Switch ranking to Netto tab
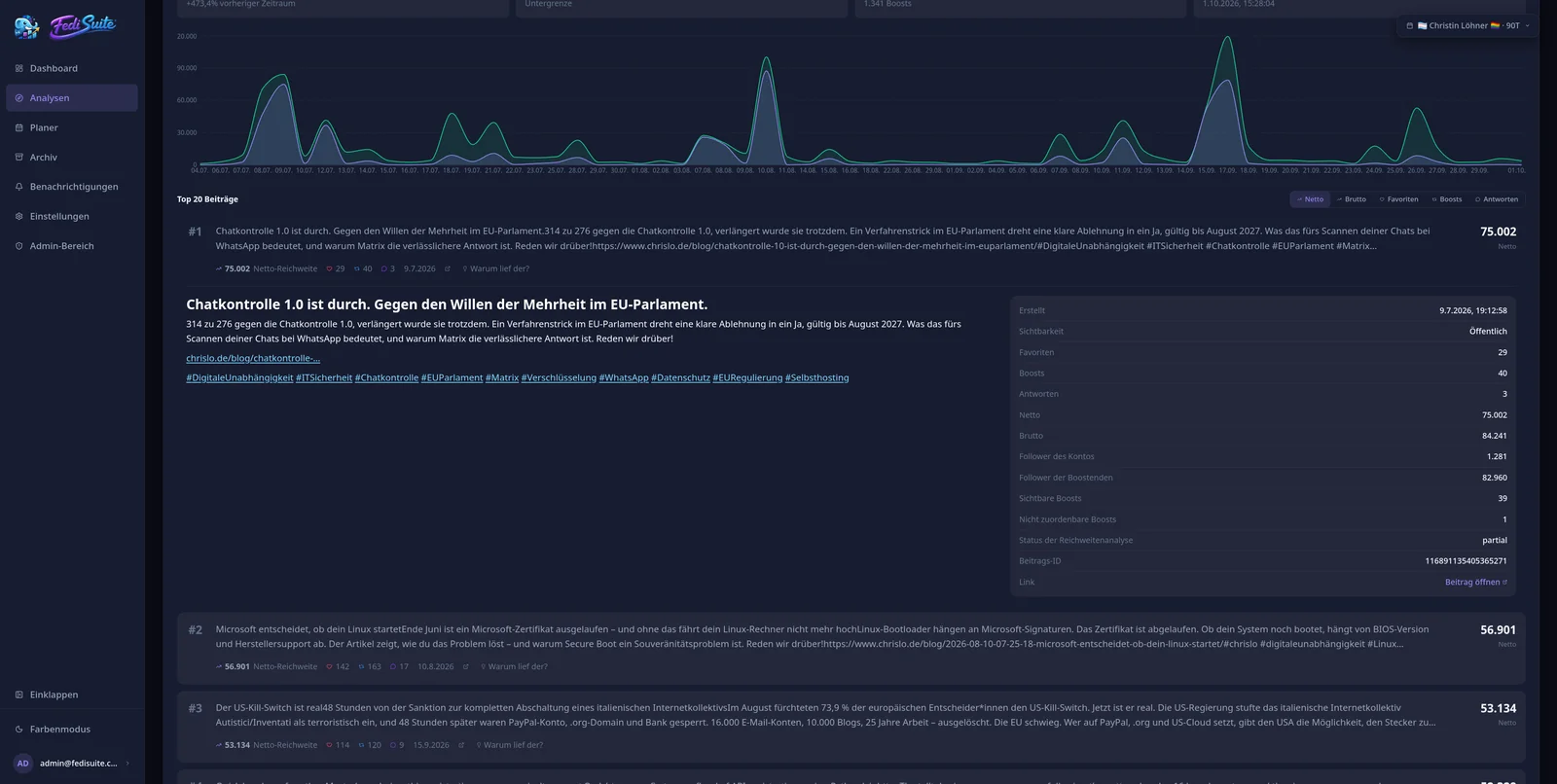 click(x=1310, y=199)
